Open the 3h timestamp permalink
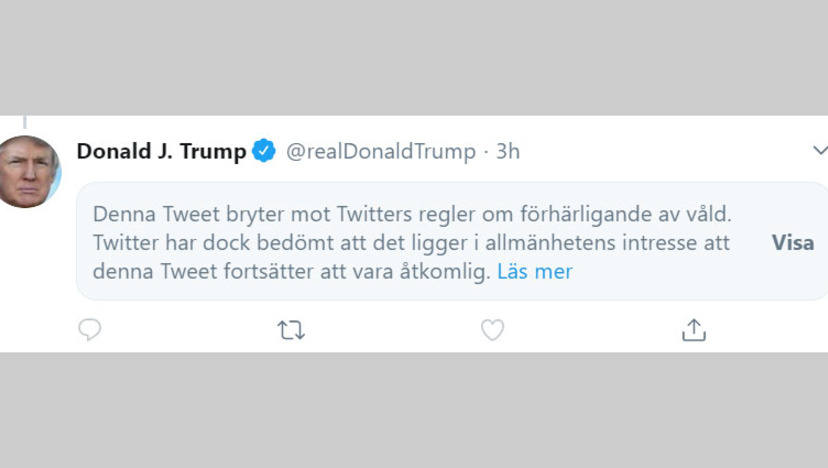The width and height of the screenshot is (828, 468). pyautogui.click(x=507, y=152)
